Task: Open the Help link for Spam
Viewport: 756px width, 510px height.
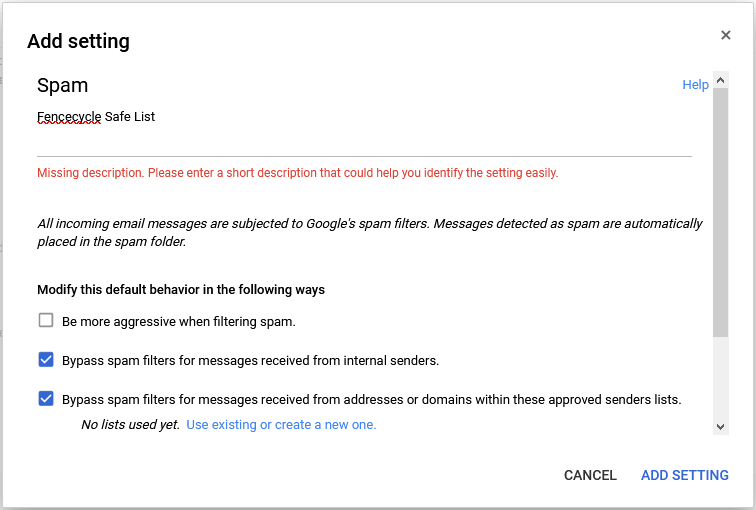Action: tap(695, 85)
